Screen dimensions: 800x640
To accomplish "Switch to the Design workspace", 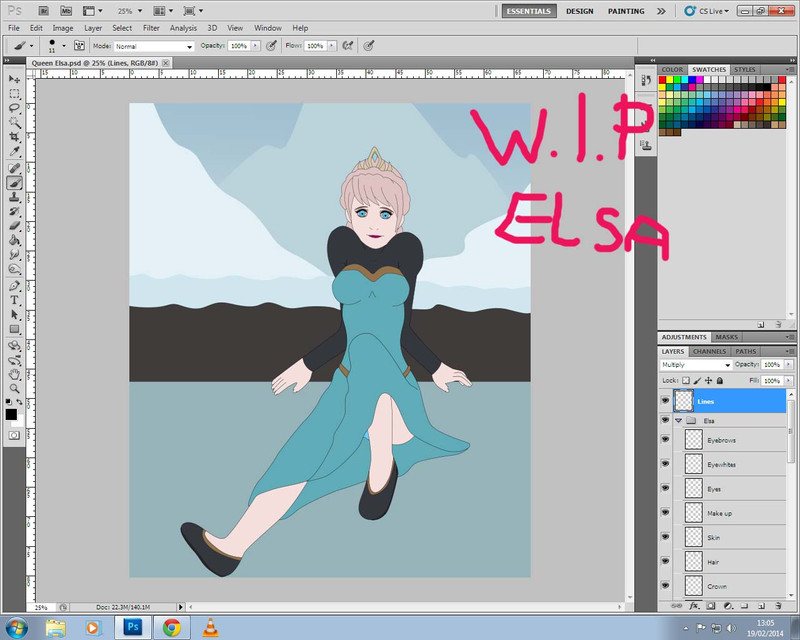I will (580, 11).
